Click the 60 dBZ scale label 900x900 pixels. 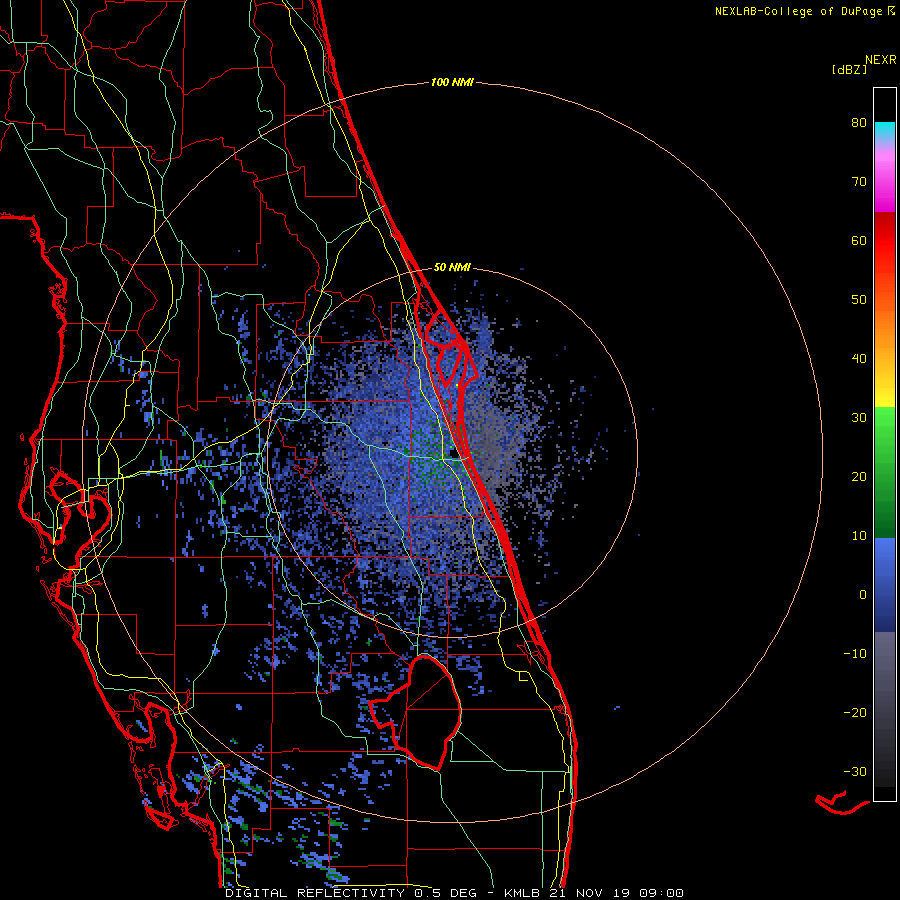pyautogui.click(x=859, y=240)
